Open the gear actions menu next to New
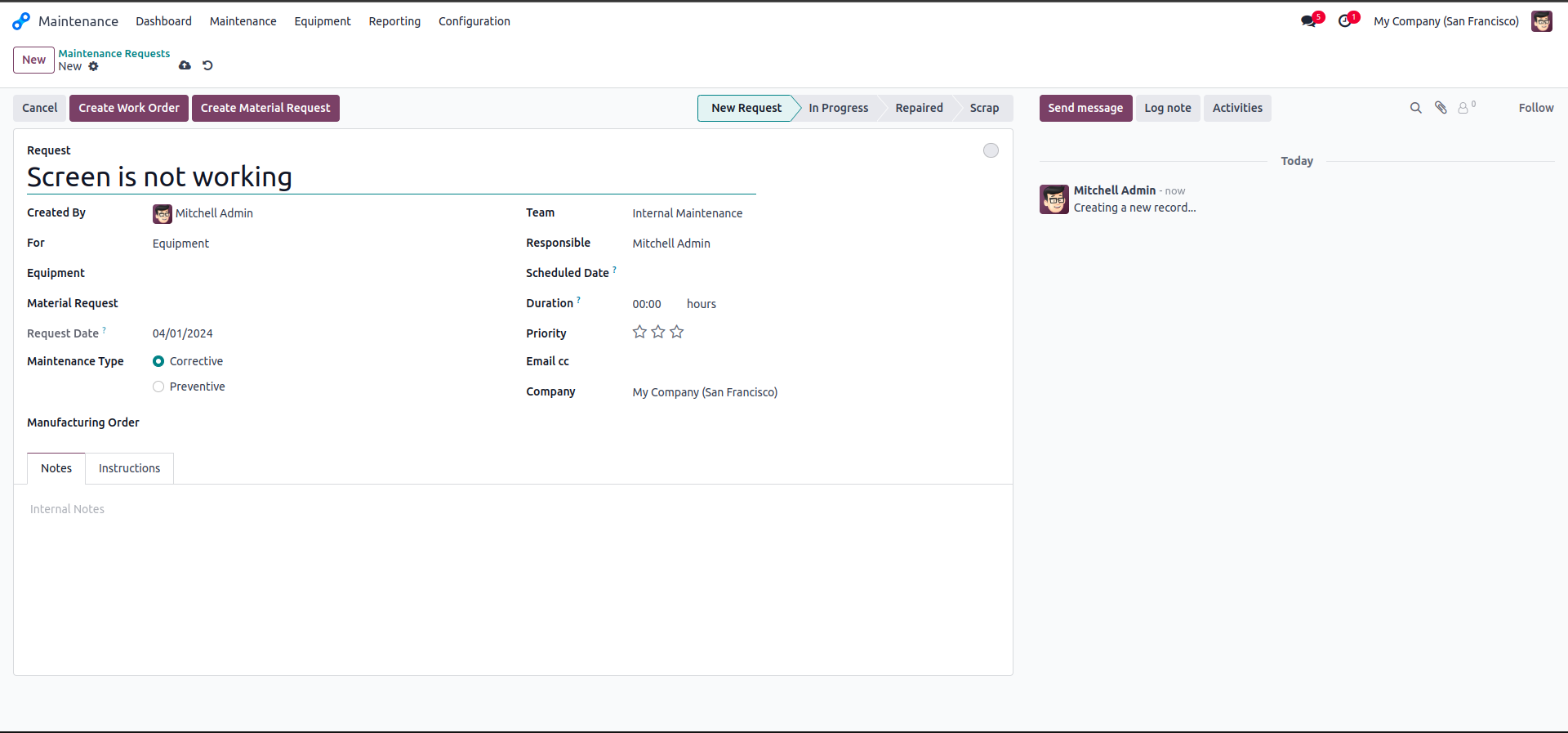 click(x=93, y=66)
